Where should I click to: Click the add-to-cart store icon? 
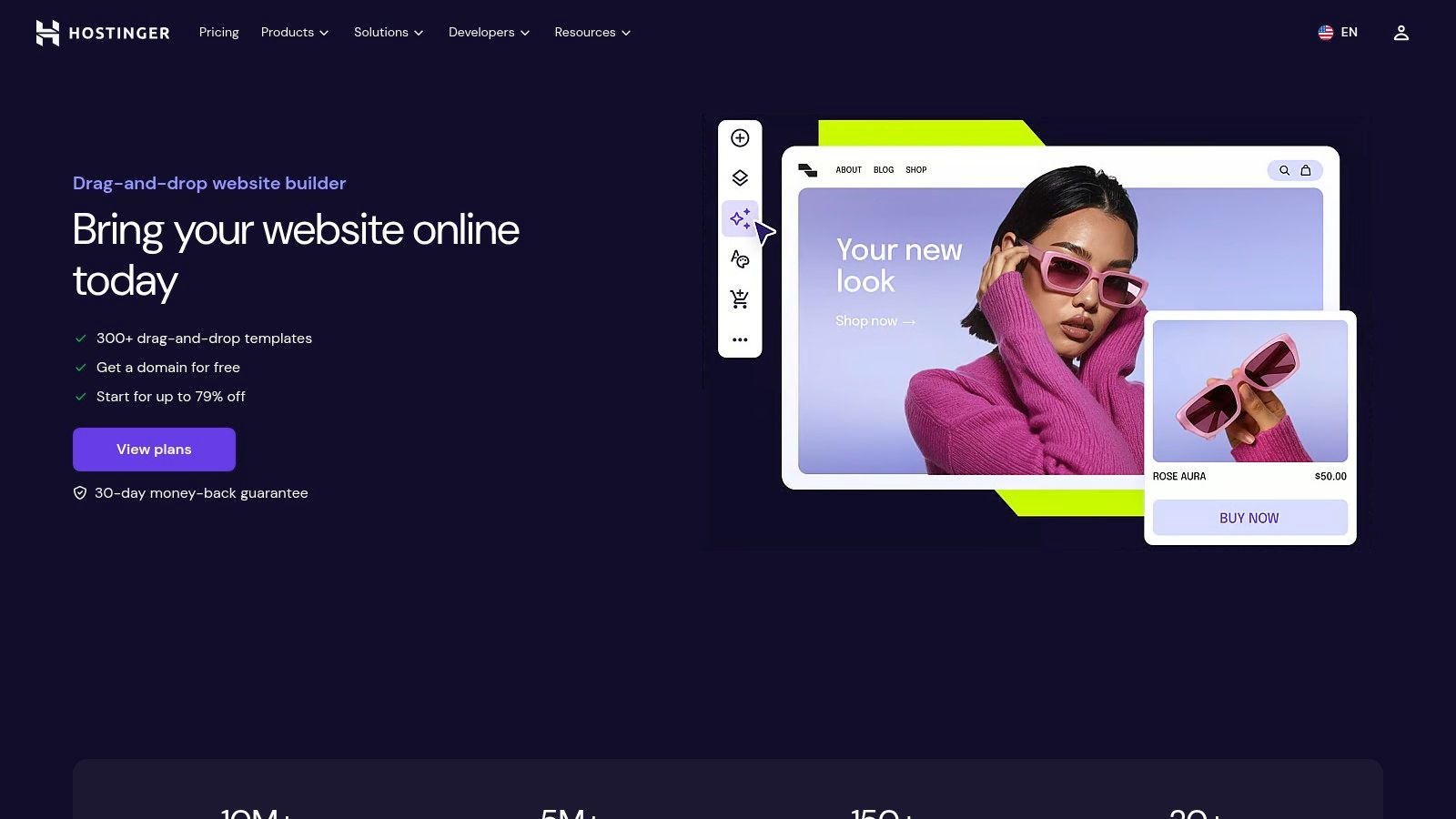pos(740,298)
